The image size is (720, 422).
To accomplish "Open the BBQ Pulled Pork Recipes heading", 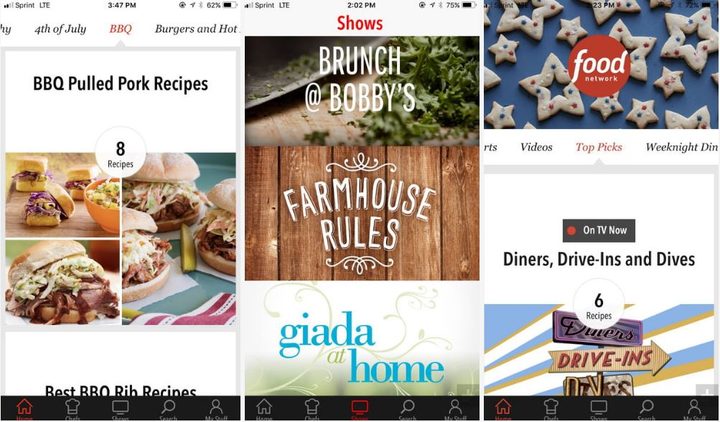I will pyautogui.click(x=120, y=84).
